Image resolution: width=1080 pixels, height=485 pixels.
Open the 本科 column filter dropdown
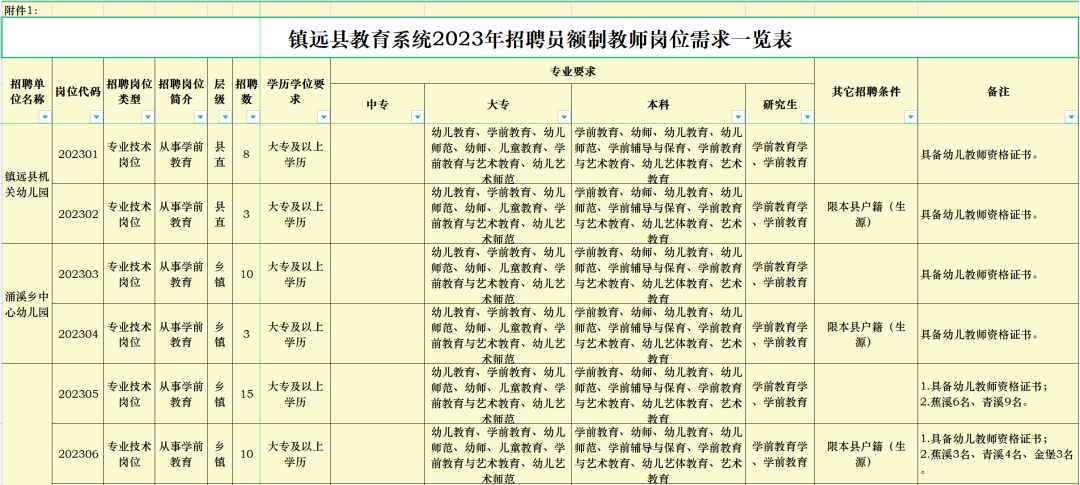tap(738, 117)
